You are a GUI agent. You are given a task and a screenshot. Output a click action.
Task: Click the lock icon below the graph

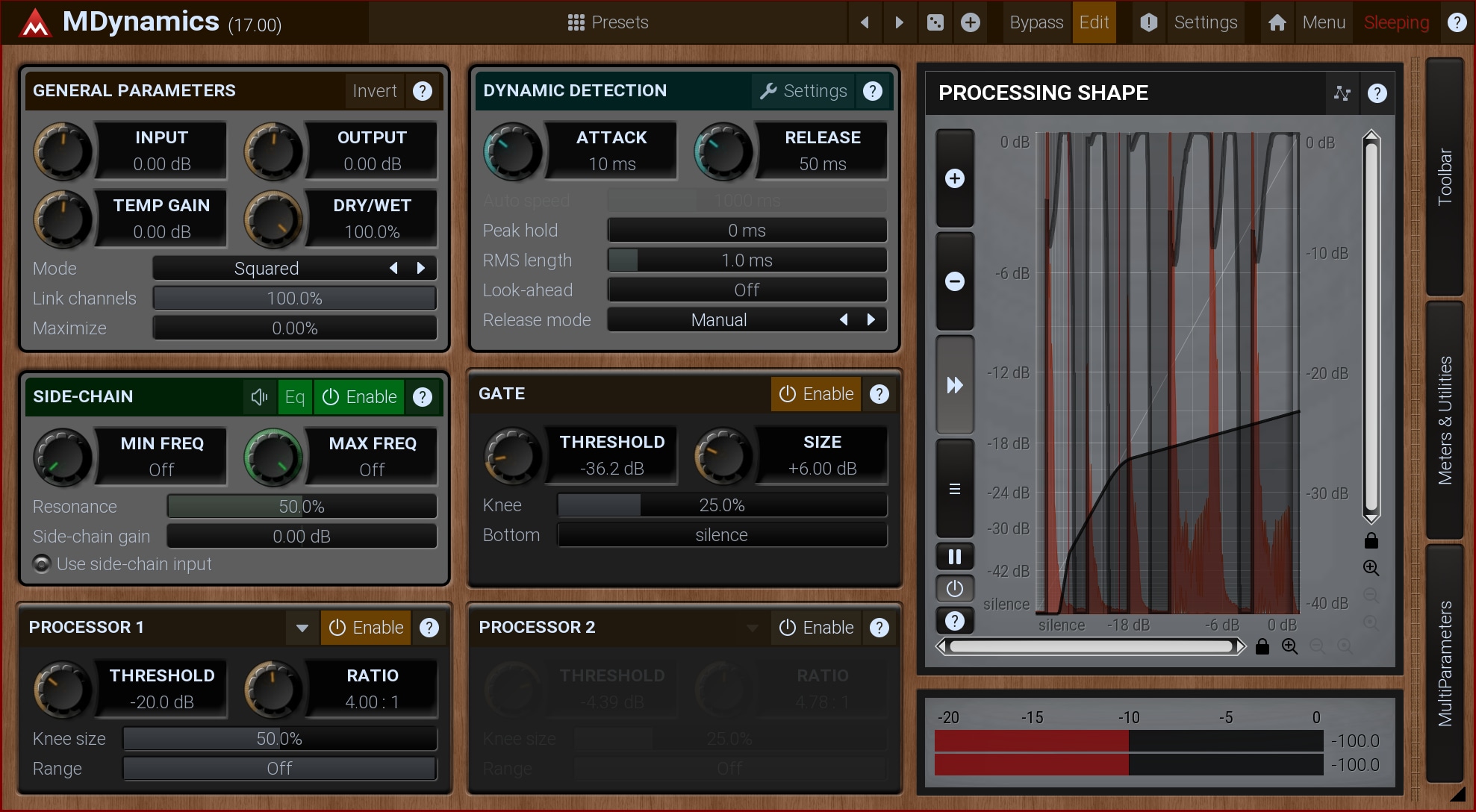tap(1262, 646)
